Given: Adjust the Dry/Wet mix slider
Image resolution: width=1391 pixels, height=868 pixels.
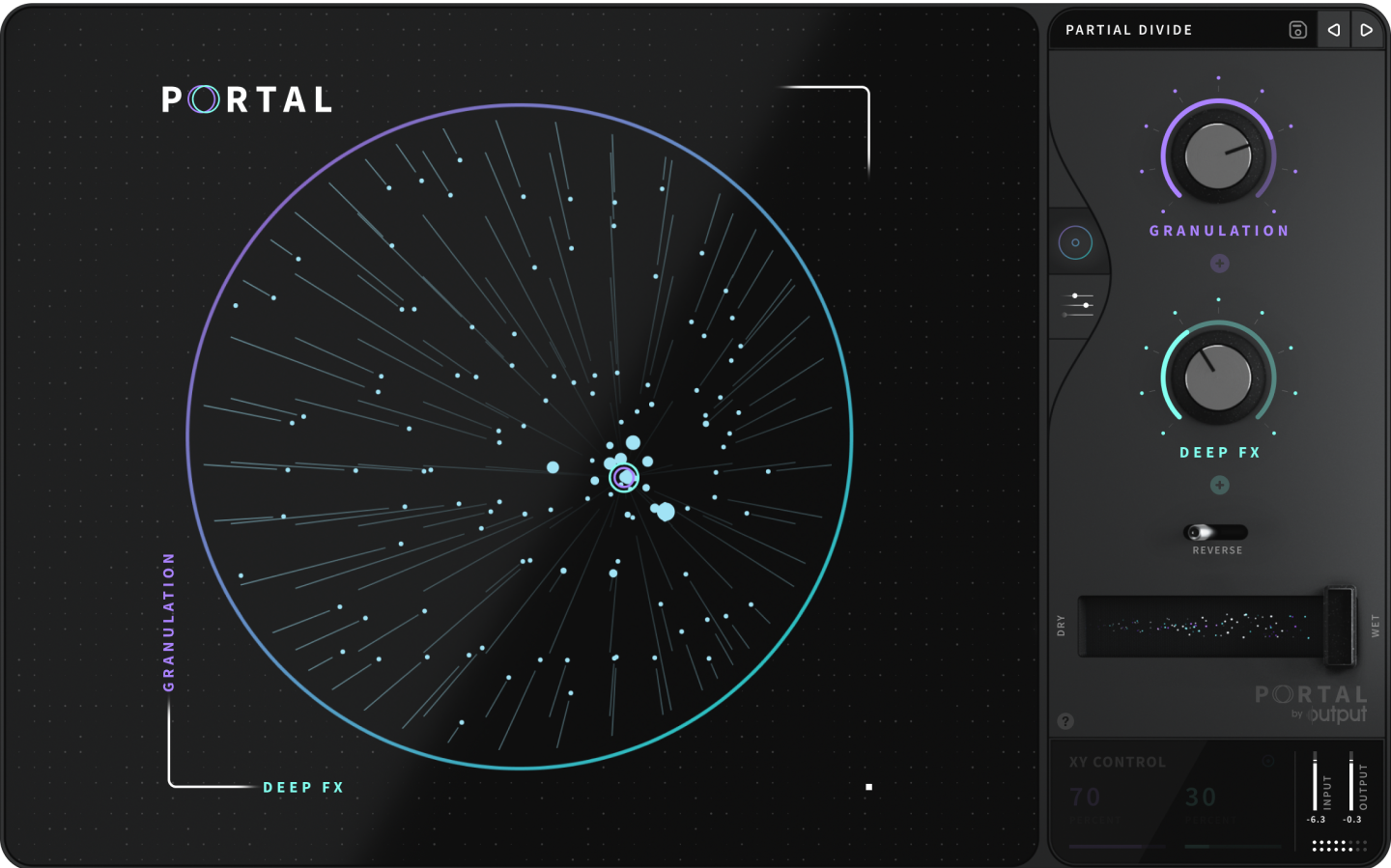Looking at the screenshot, I should coord(1217,628).
